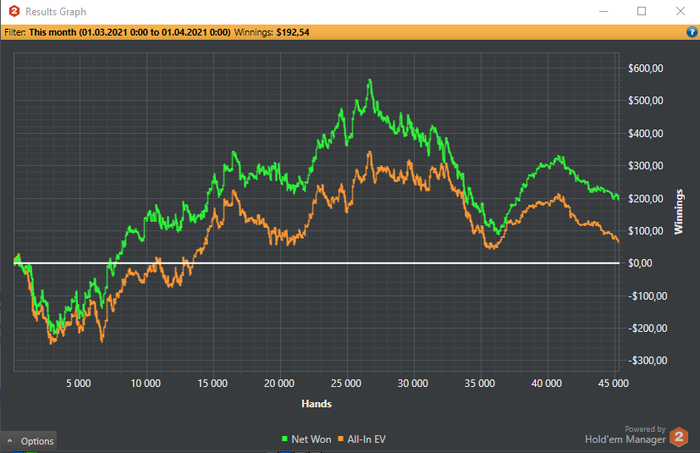Close the Results Graph window

(680, 11)
